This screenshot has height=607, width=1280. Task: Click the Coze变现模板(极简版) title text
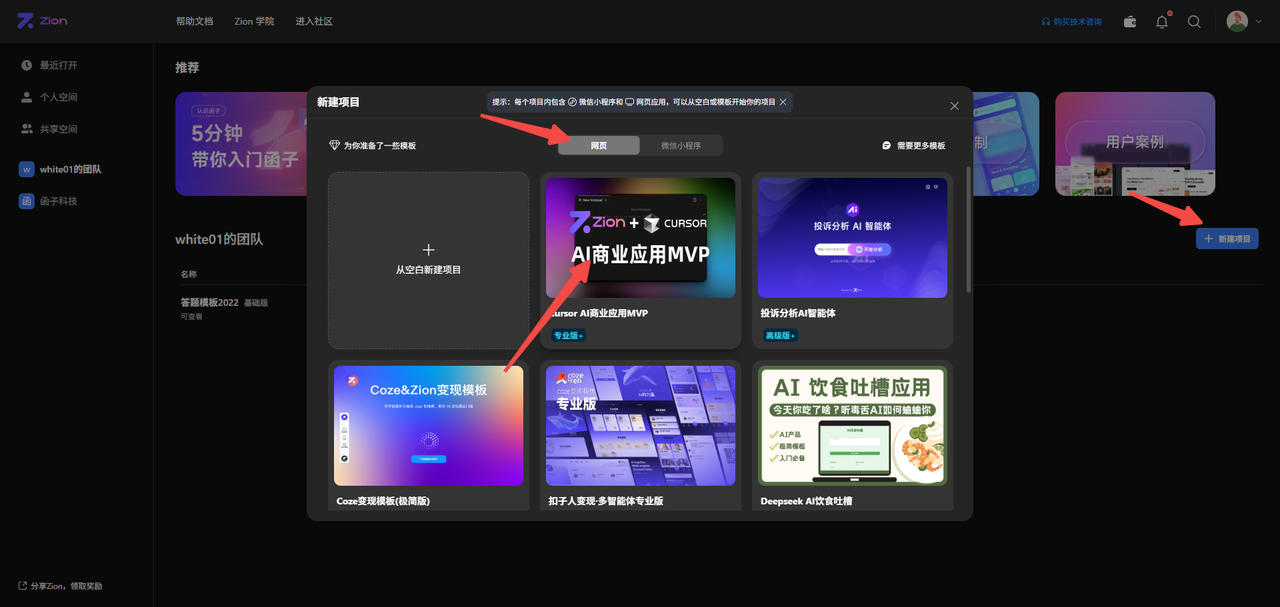[383, 501]
